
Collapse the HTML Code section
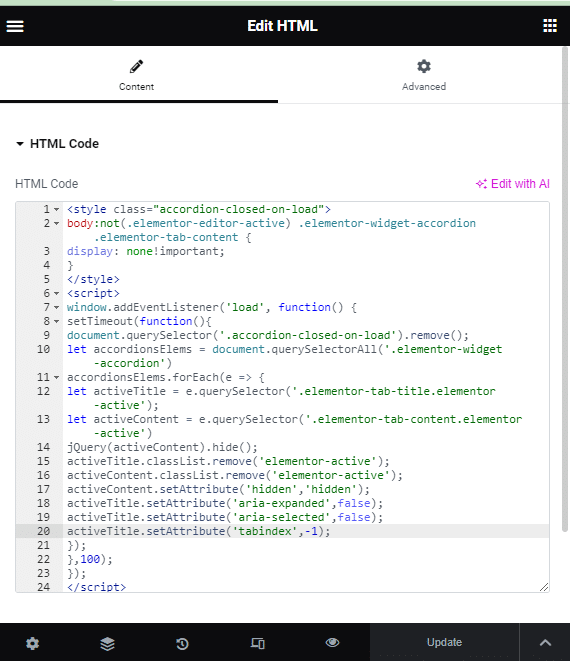pyautogui.click(x=57, y=144)
